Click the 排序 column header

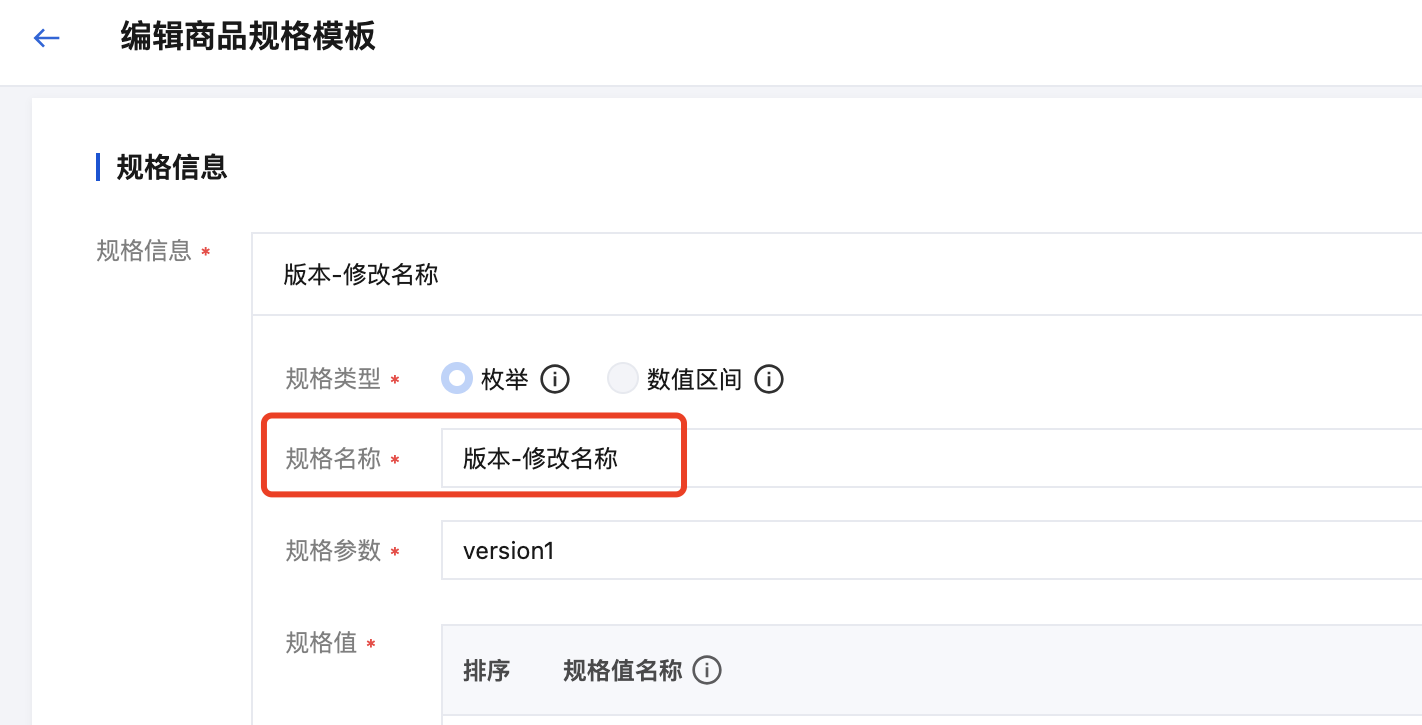tap(487, 670)
